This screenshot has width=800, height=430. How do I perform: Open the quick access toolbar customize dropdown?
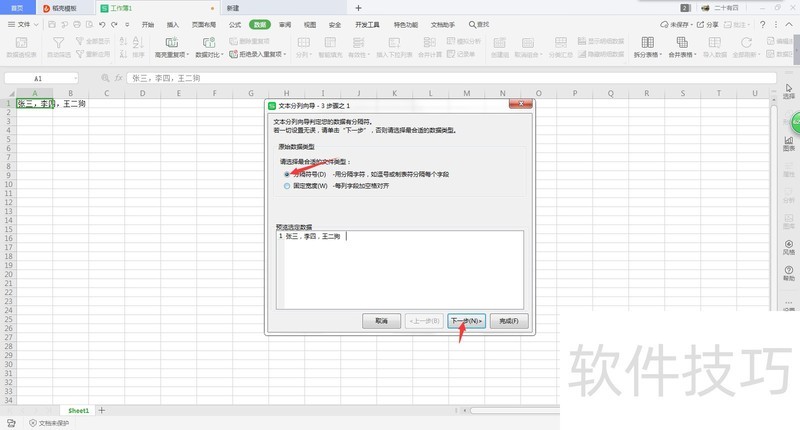[x=127, y=24]
